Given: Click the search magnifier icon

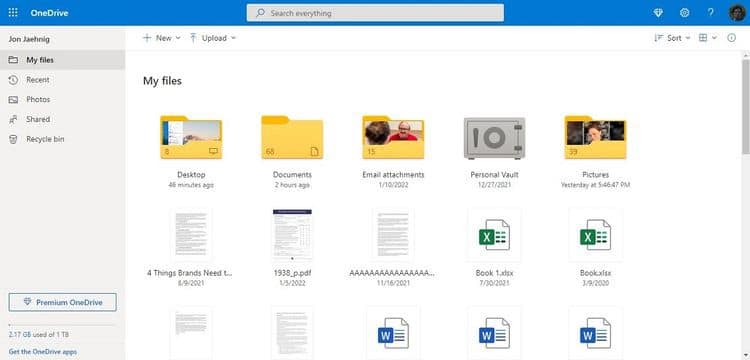Looking at the screenshot, I should click(x=260, y=13).
